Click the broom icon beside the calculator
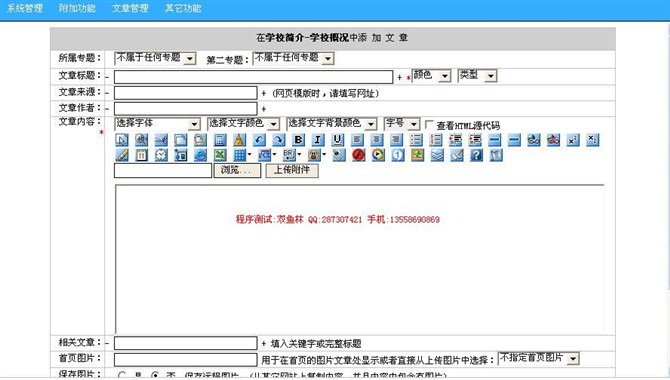Viewport: 670px width, 380px height. pos(239,140)
